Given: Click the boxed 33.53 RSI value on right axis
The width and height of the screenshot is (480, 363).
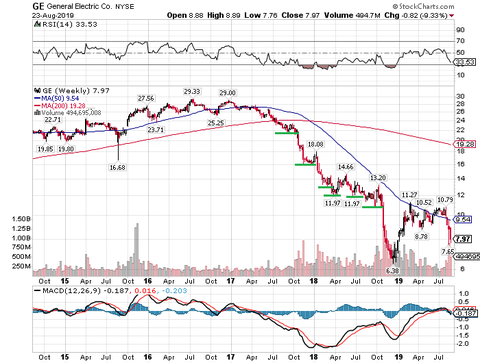Looking at the screenshot, I should click(x=465, y=62).
